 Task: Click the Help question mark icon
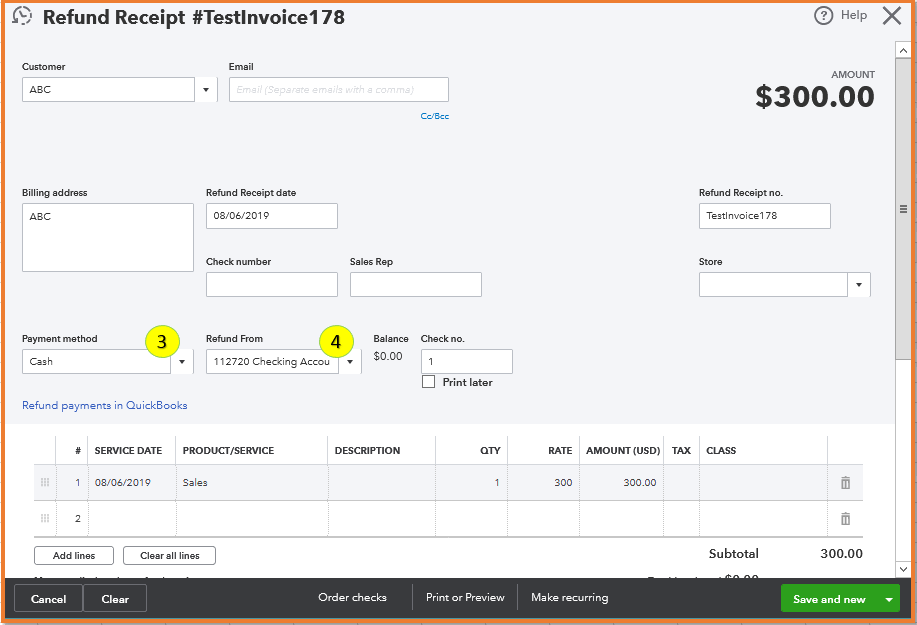(824, 16)
